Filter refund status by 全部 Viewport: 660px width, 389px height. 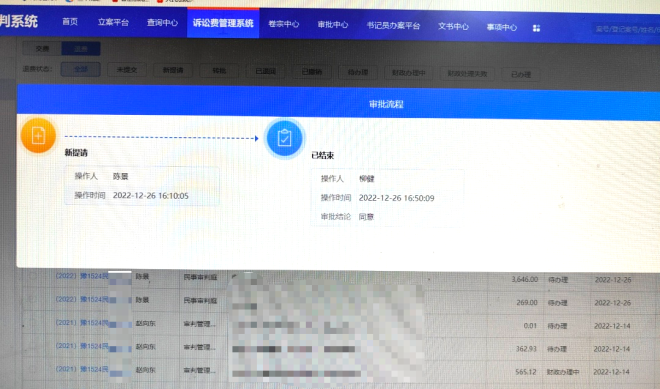80,69
